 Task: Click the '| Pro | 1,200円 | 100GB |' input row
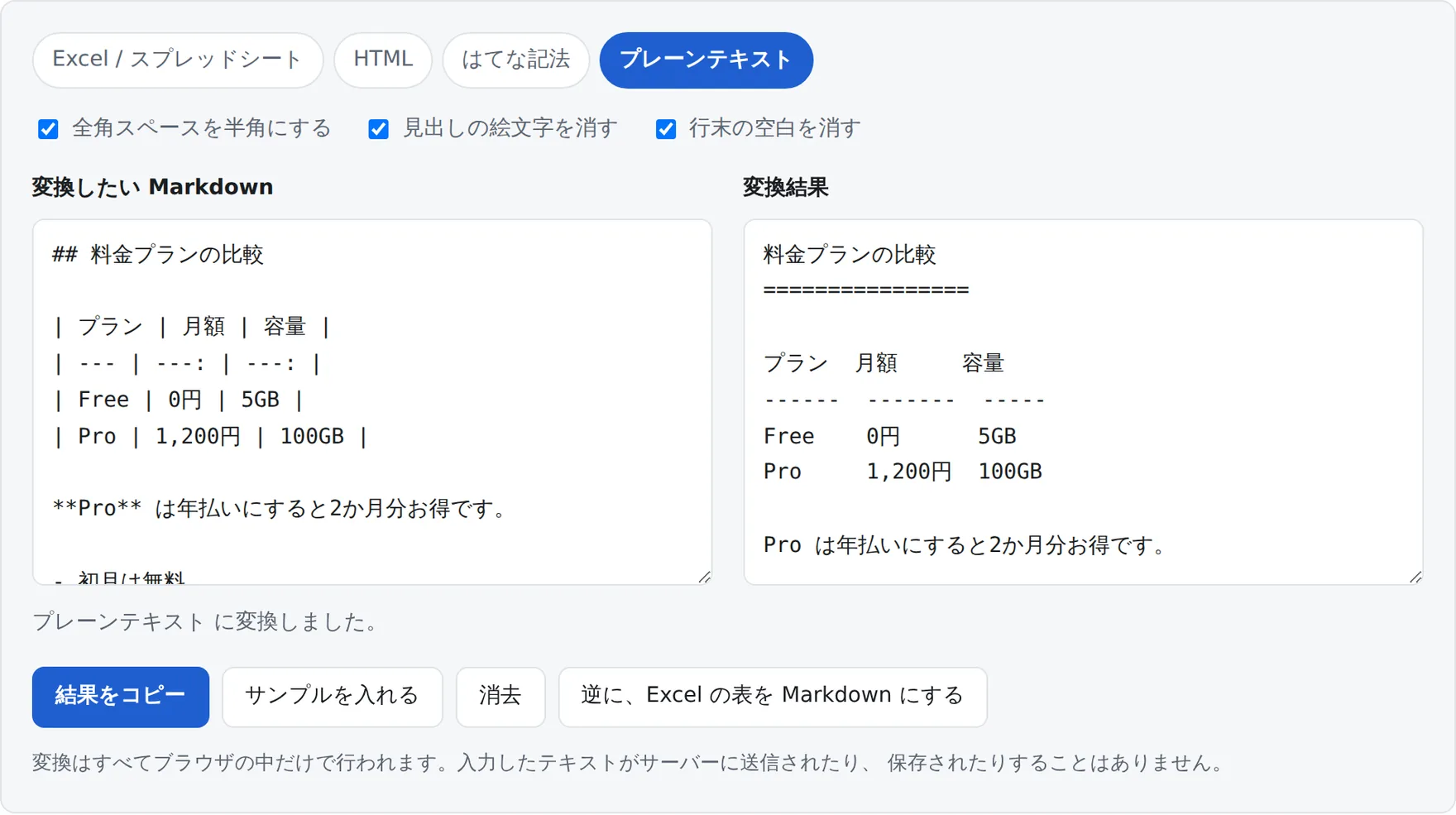pos(210,436)
